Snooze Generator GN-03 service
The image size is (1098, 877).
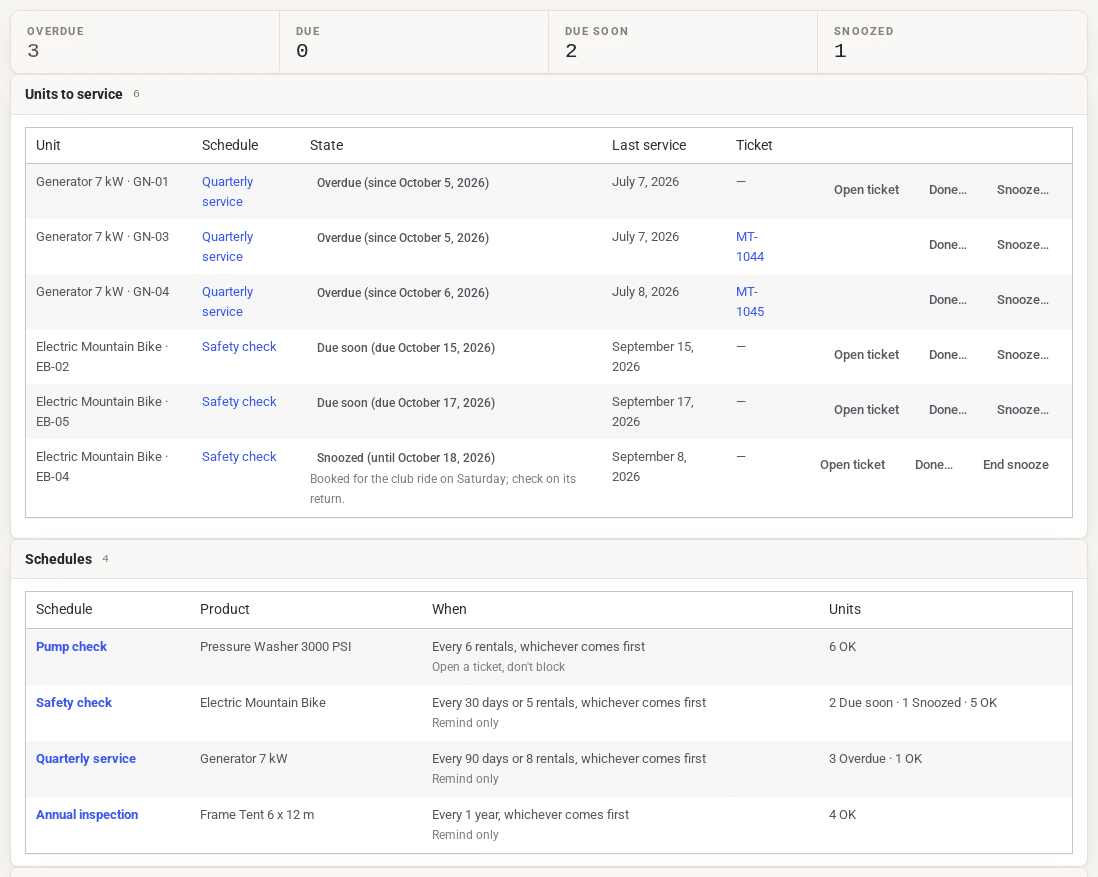pos(1022,245)
